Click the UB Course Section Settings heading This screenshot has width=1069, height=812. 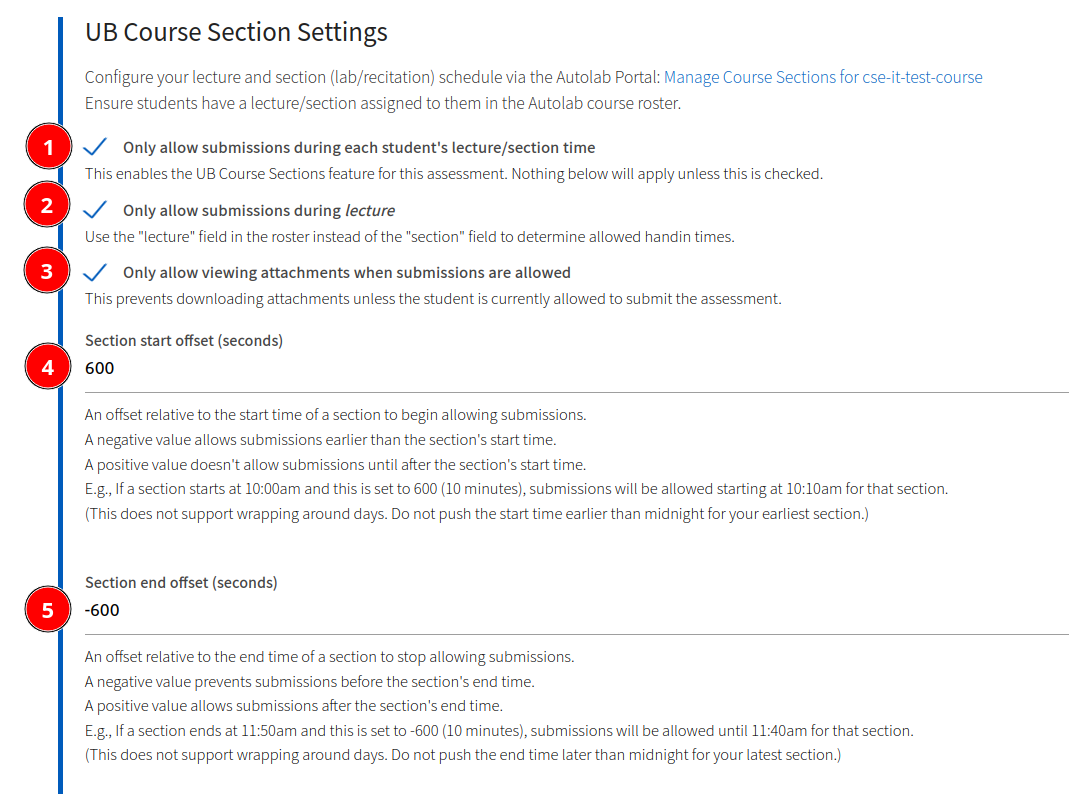[x=236, y=32]
